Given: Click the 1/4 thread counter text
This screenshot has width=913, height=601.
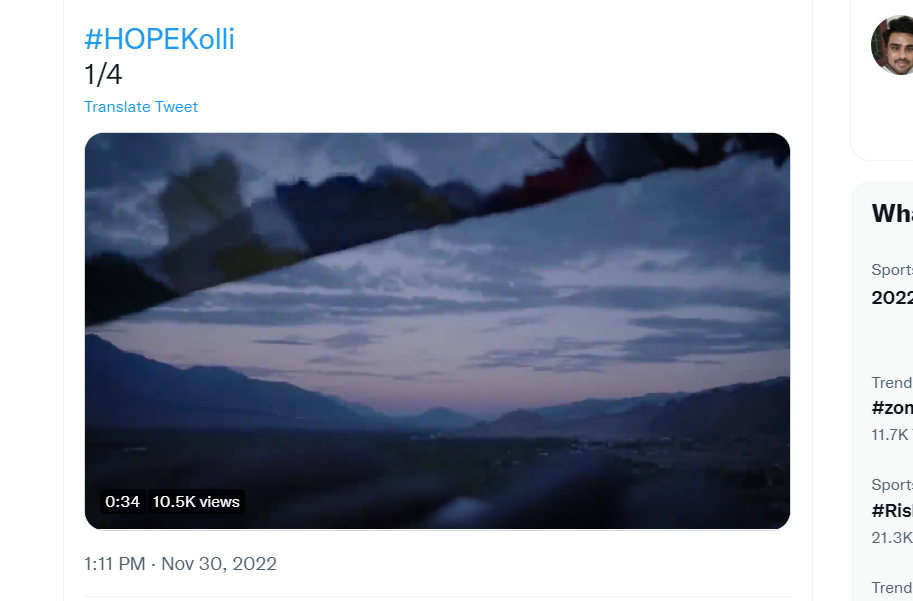Looking at the screenshot, I should (103, 75).
